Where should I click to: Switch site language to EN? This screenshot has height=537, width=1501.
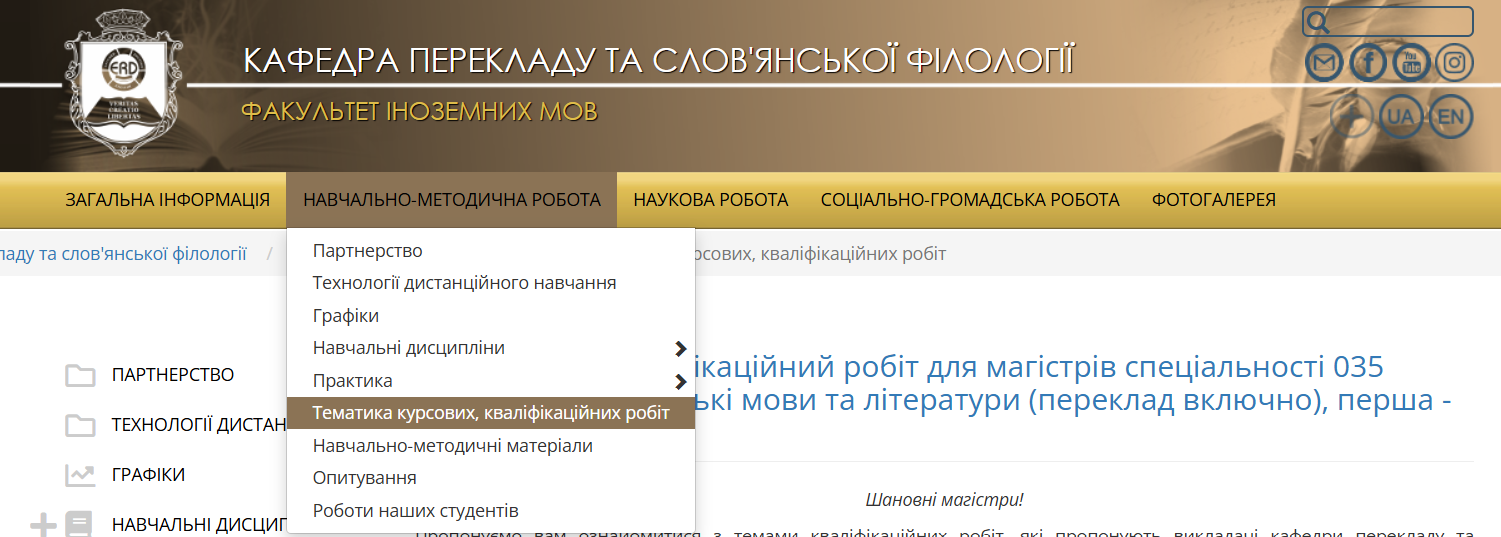(x=1450, y=117)
